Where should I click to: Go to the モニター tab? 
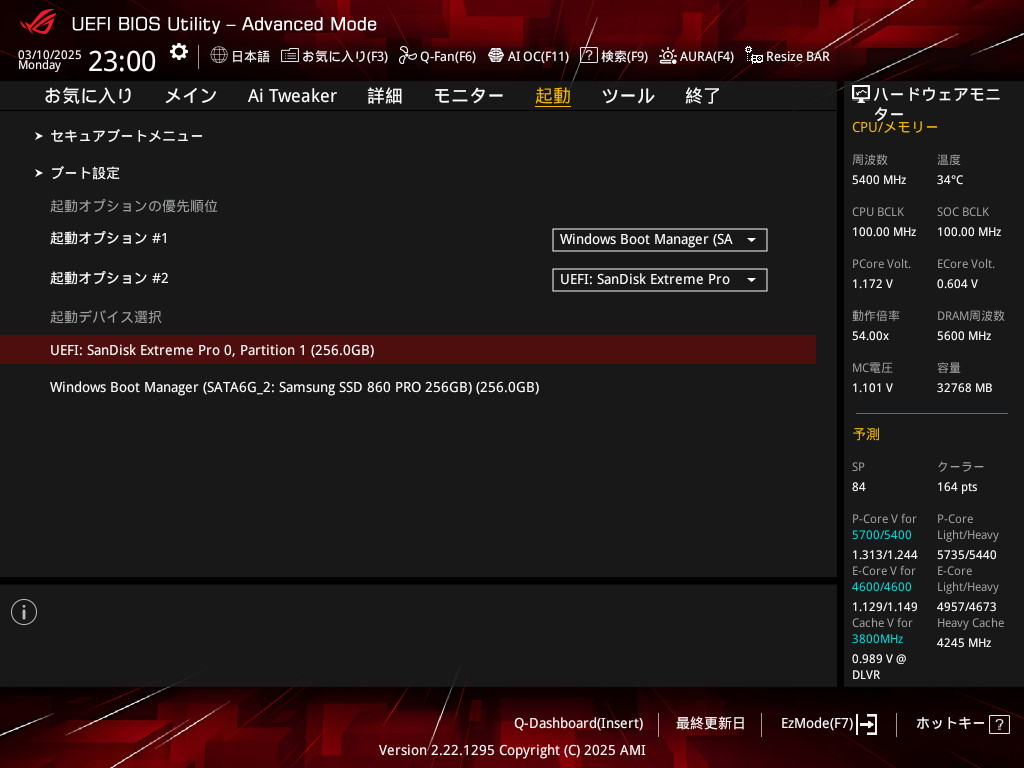468,96
